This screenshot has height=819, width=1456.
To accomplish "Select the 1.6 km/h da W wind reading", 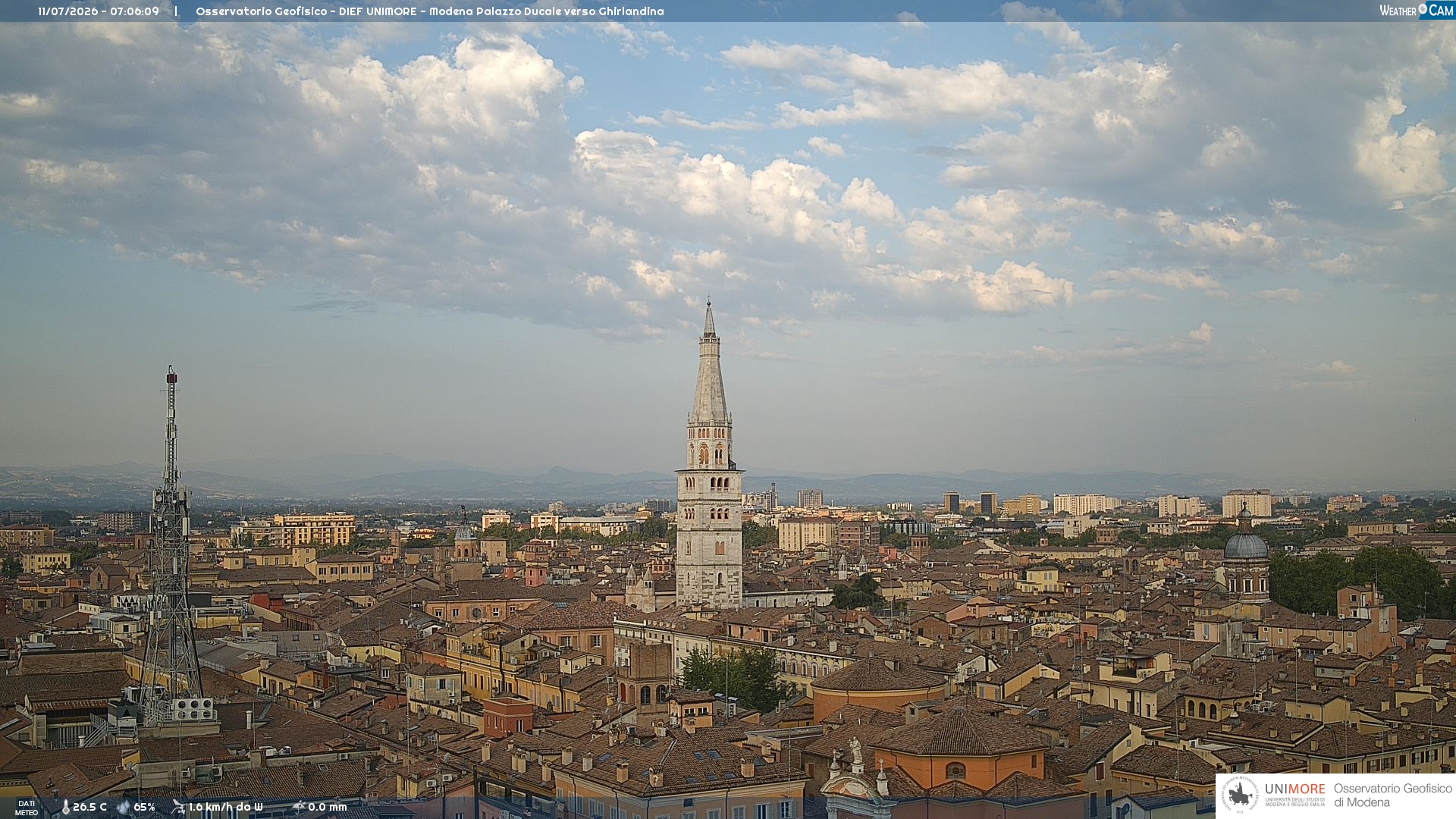I will click(225, 808).
